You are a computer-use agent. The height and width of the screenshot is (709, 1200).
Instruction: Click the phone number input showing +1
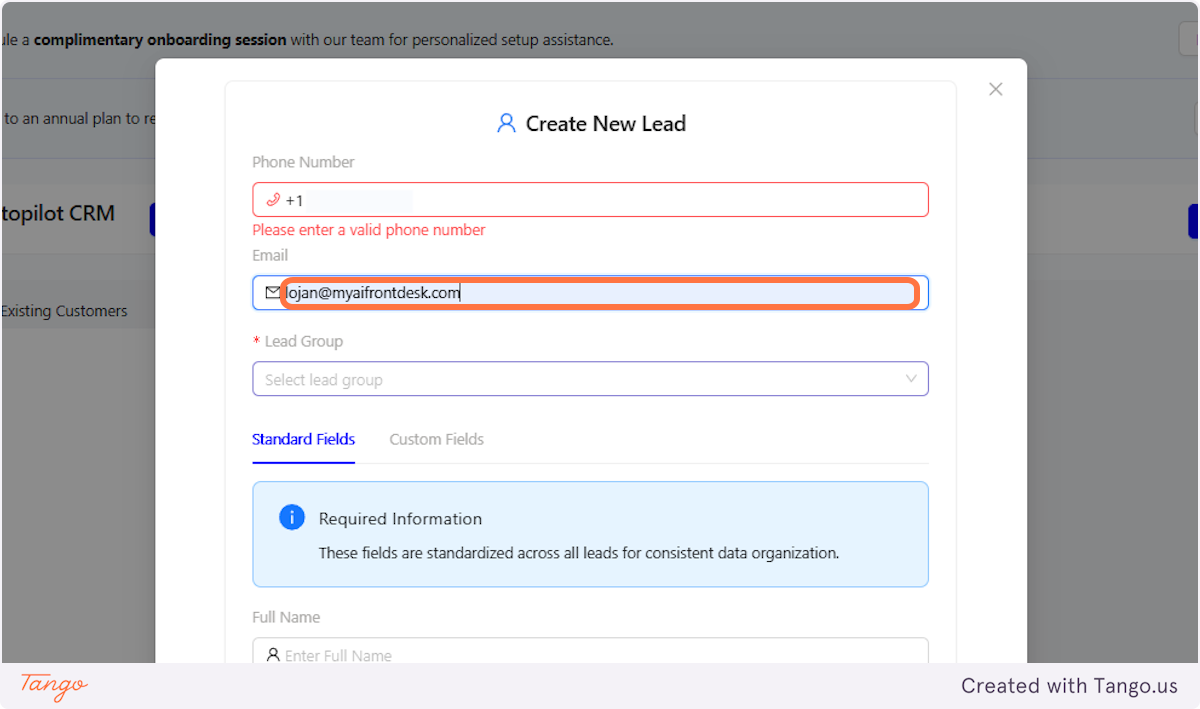click(x=590, y=199)
